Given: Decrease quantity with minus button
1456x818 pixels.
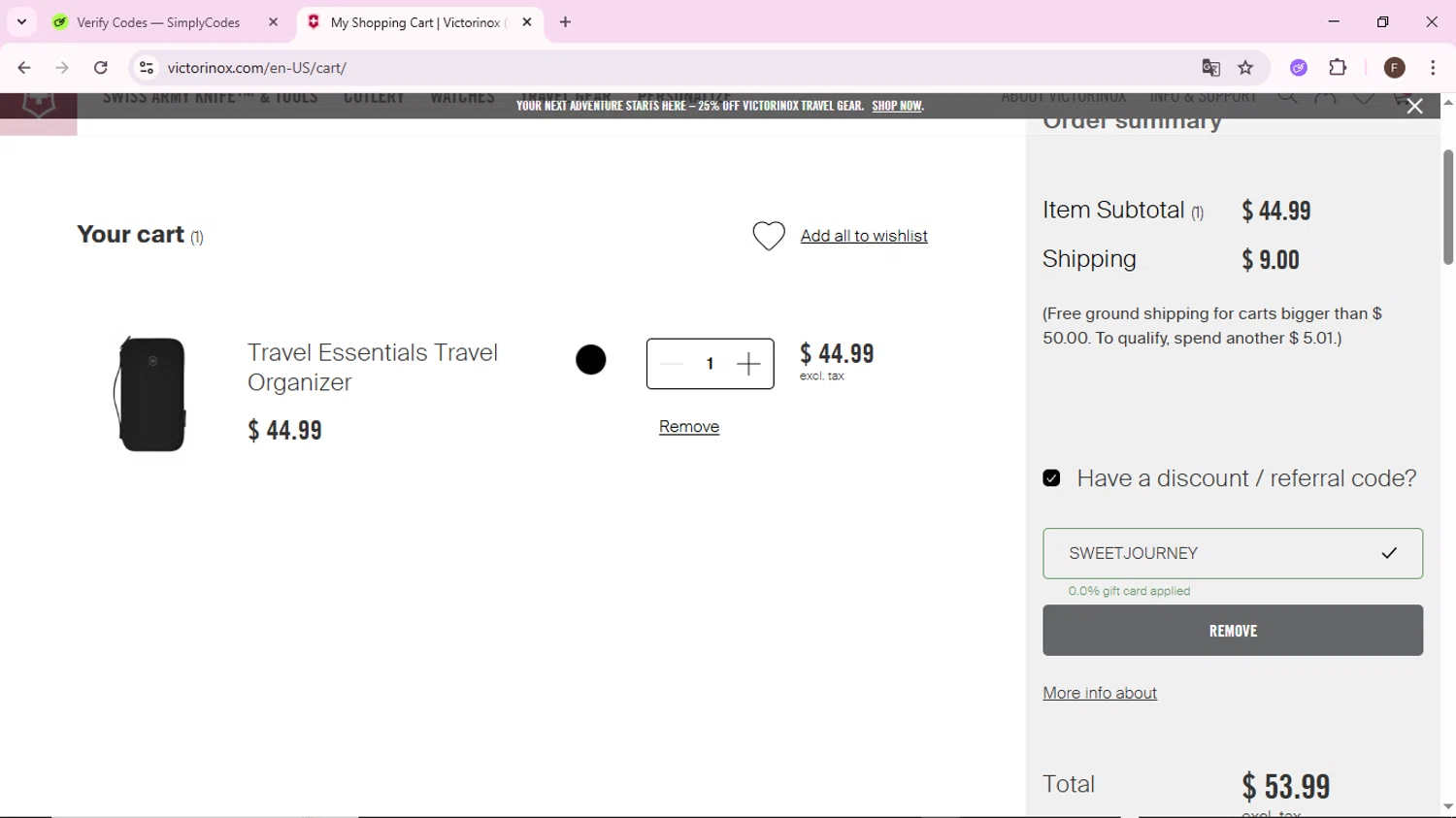Looking at the screenshot, I should [672, 364].
